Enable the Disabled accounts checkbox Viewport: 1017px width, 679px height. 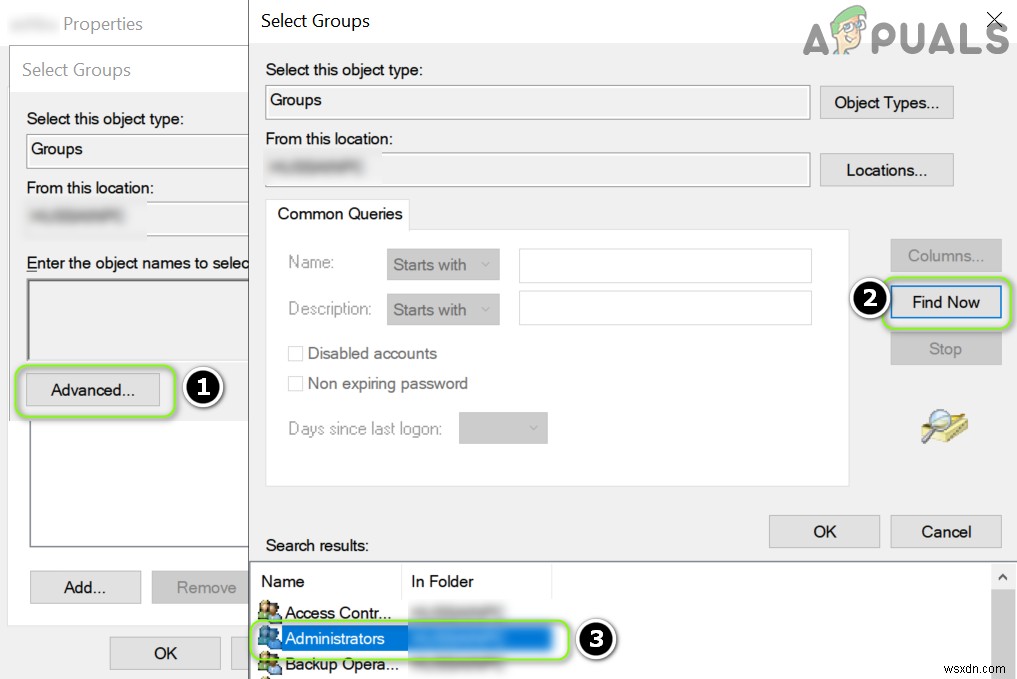[296, 353]
